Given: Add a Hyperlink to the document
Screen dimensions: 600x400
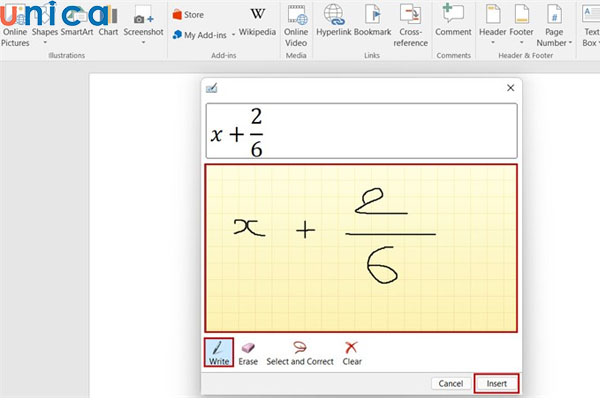Looking at the screenshot, I should (336, 24).
